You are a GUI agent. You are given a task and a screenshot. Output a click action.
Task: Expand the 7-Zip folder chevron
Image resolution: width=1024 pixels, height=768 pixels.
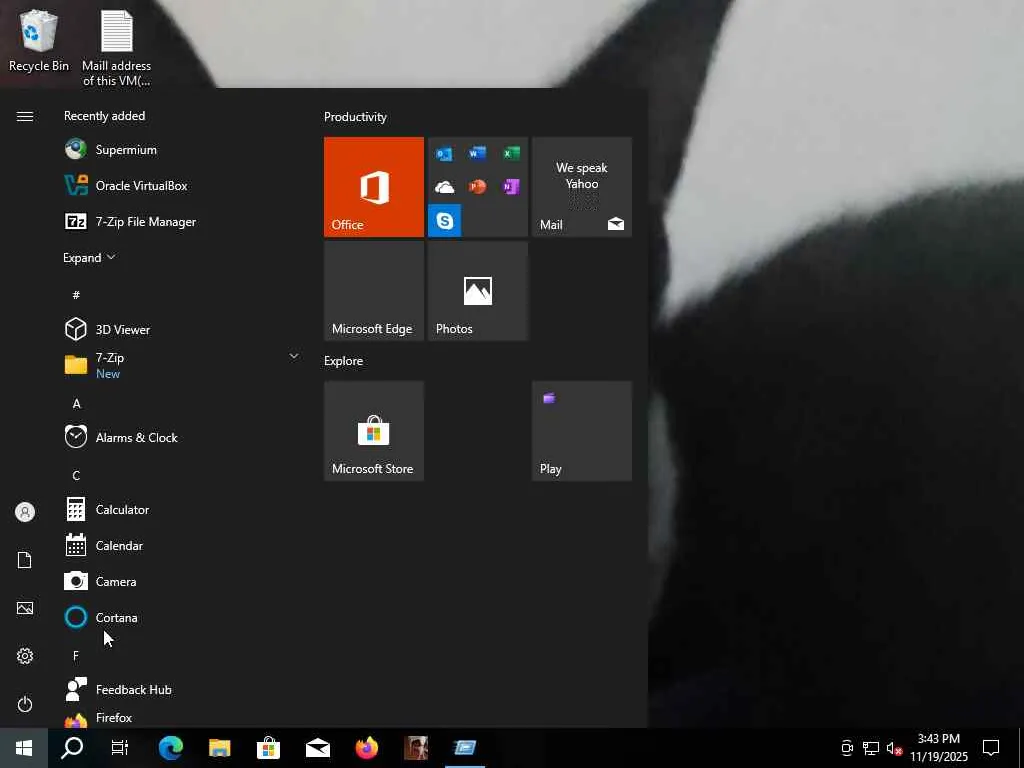click(x=294, y=356)
